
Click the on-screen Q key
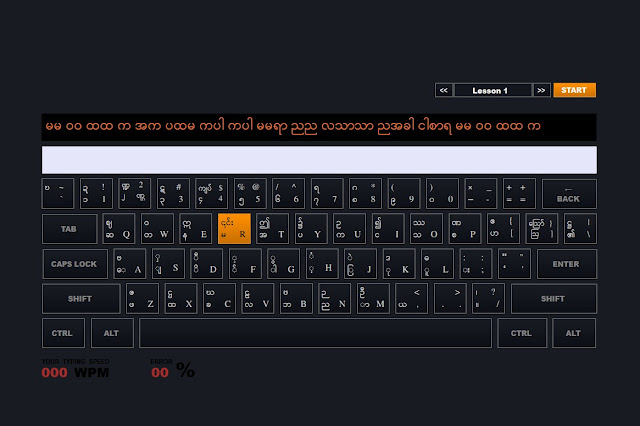point(118,229)
